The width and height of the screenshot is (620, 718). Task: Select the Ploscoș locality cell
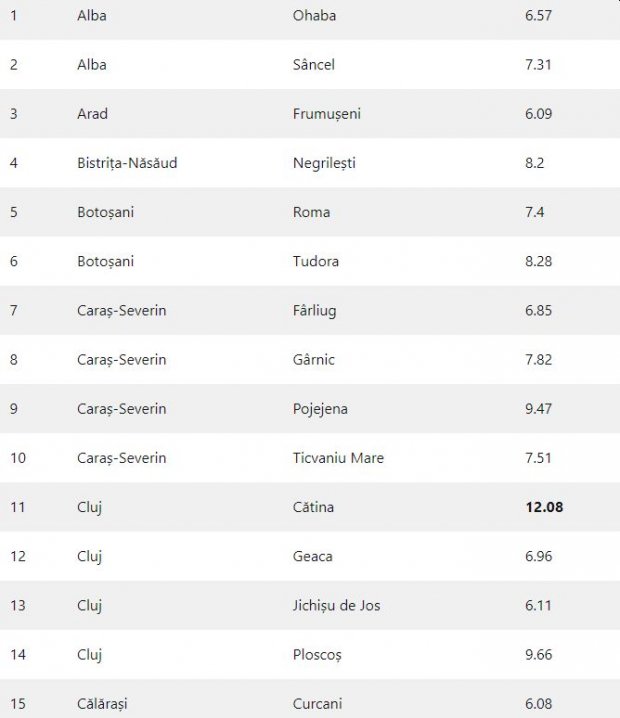(317, 655)
